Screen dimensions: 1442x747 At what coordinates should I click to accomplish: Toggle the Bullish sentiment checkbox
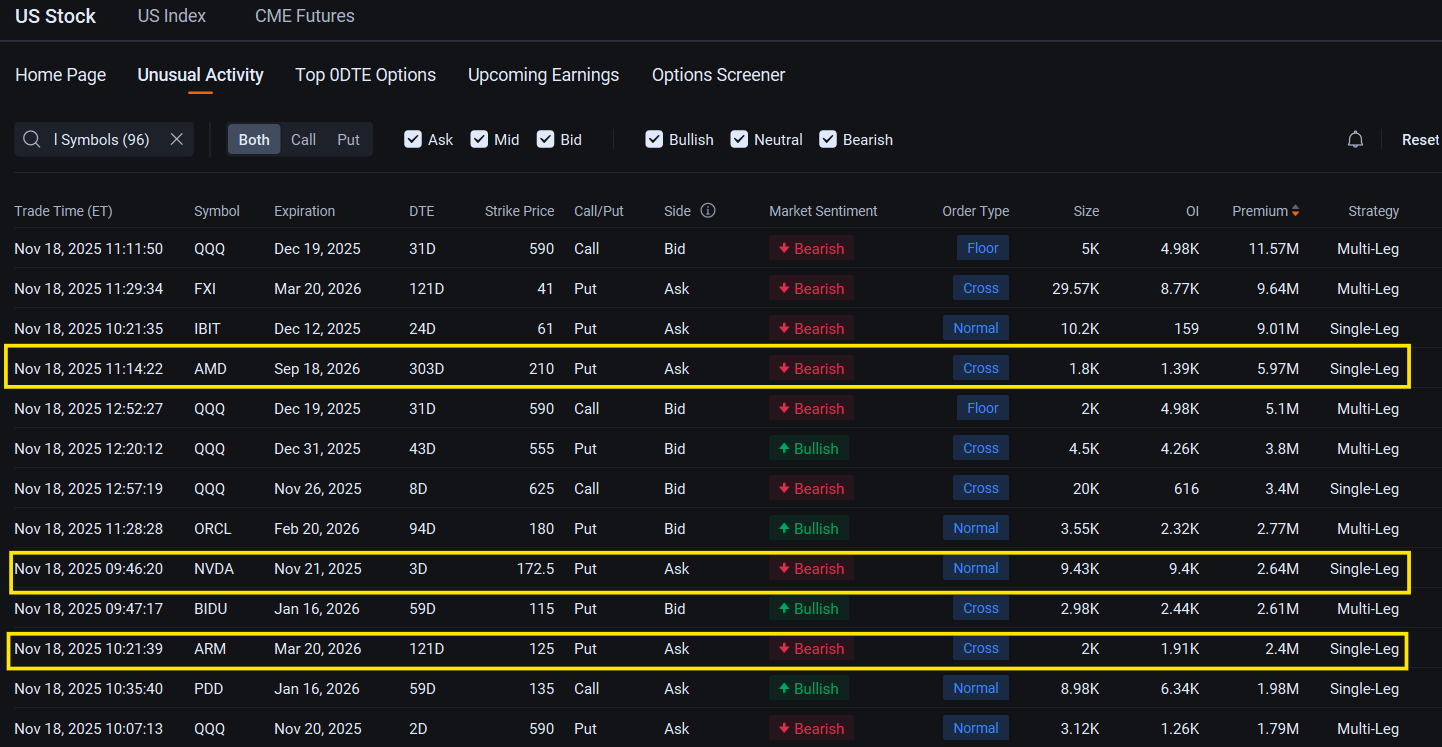(654, 139)
